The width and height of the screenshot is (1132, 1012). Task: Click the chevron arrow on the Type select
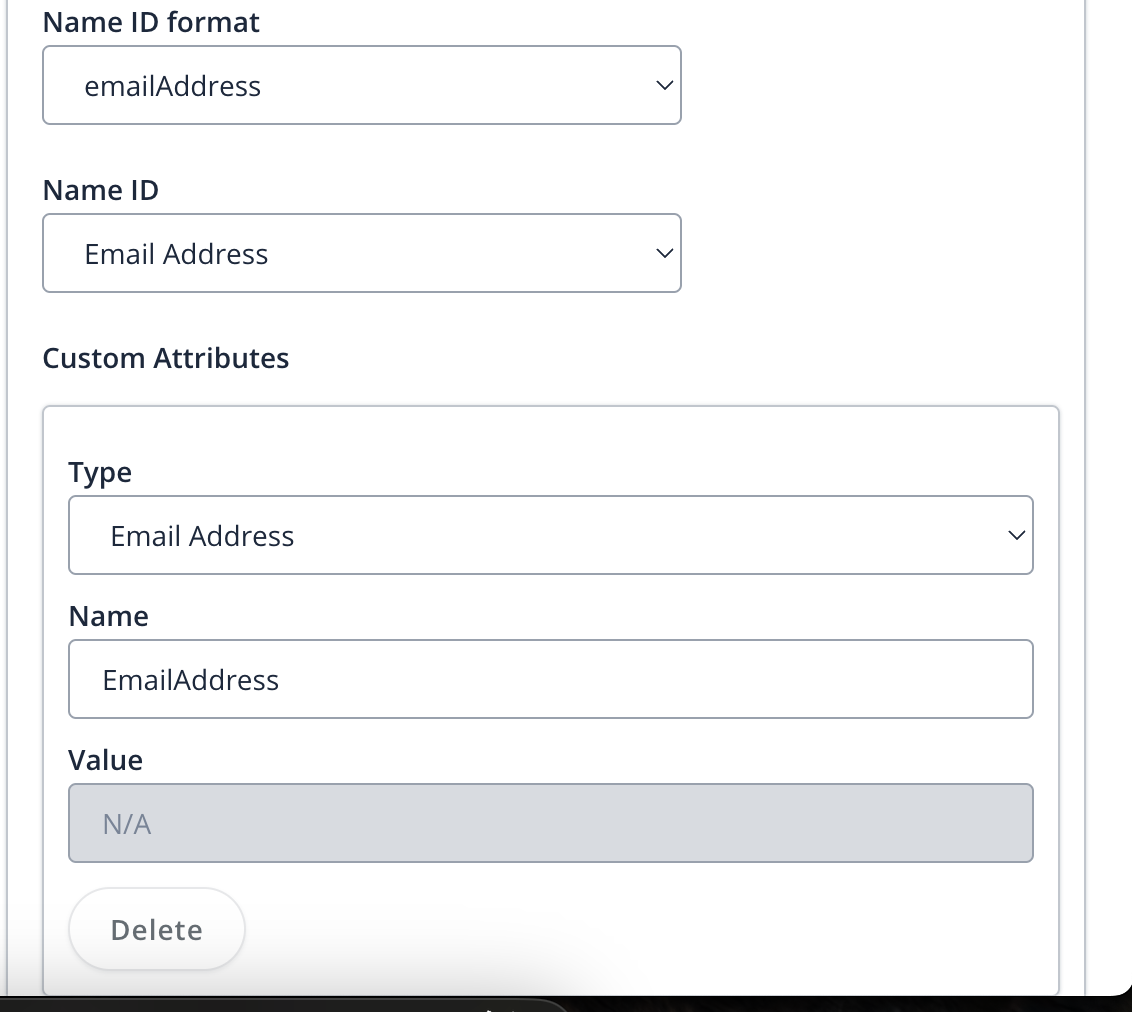(x=1016, y=536)
